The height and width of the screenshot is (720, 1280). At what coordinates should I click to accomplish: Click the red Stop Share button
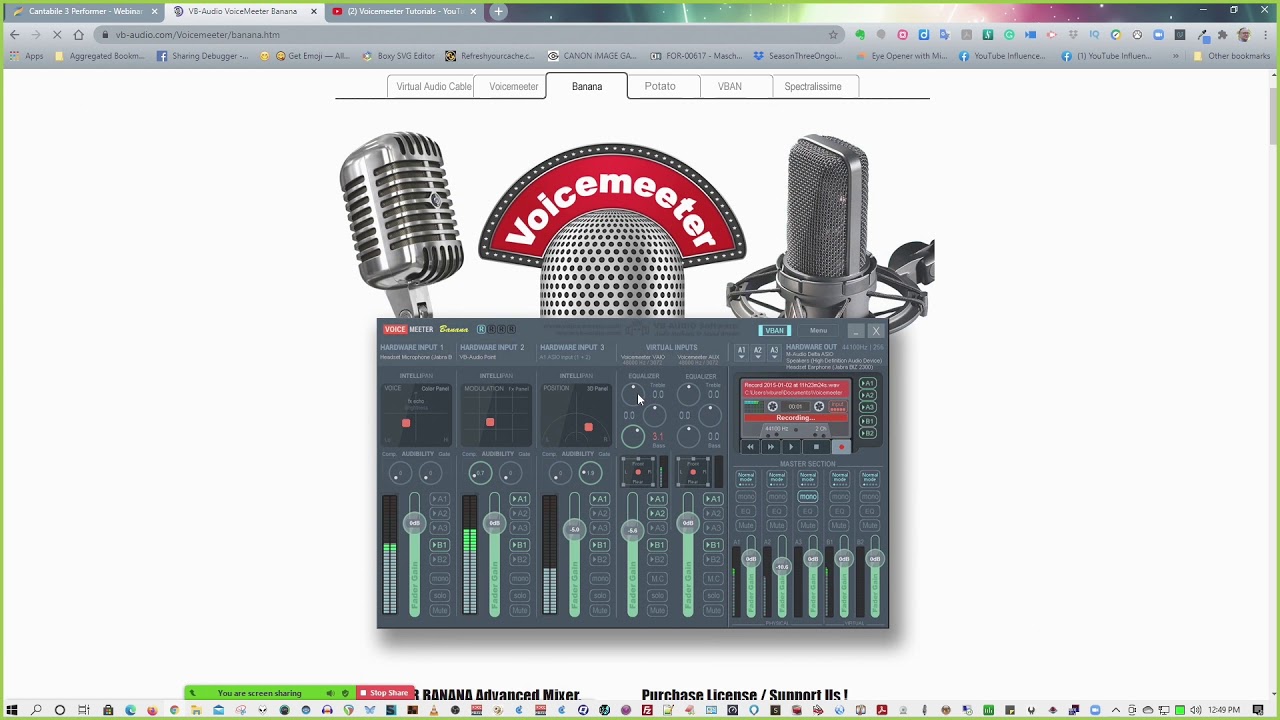point(384,693)
